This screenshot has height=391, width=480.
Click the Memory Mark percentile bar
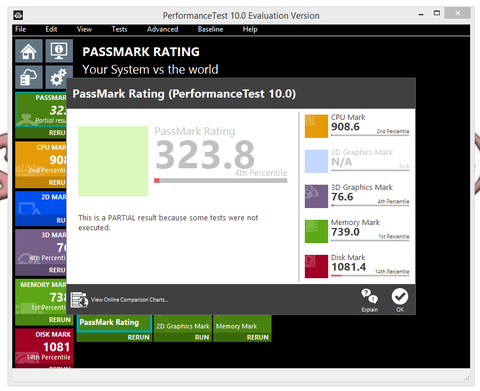coord(370,241)
